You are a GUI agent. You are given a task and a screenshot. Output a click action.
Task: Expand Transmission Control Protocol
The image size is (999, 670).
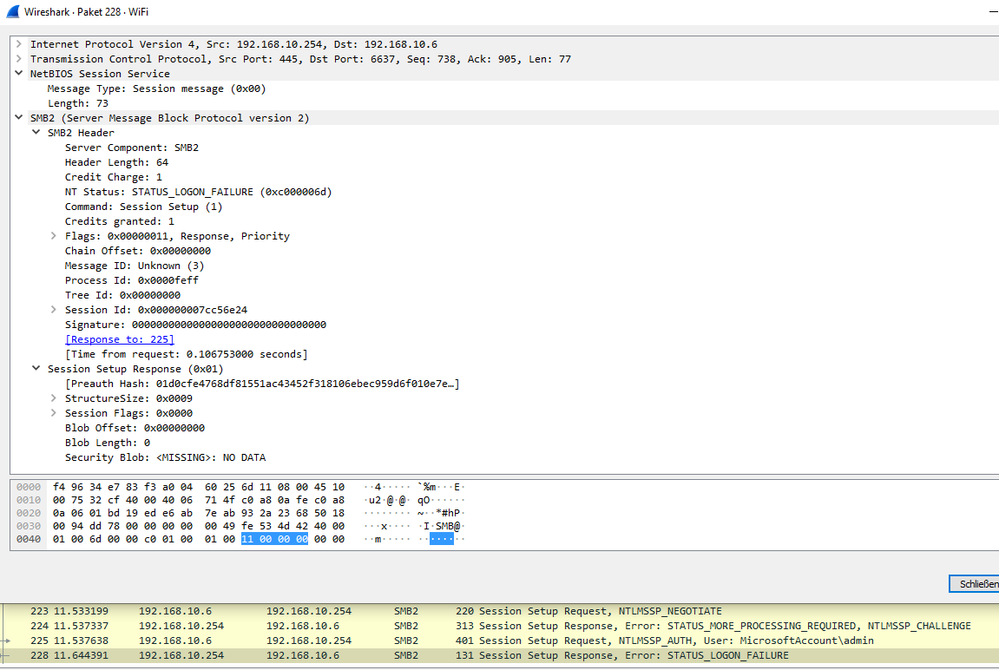(18, 58)
